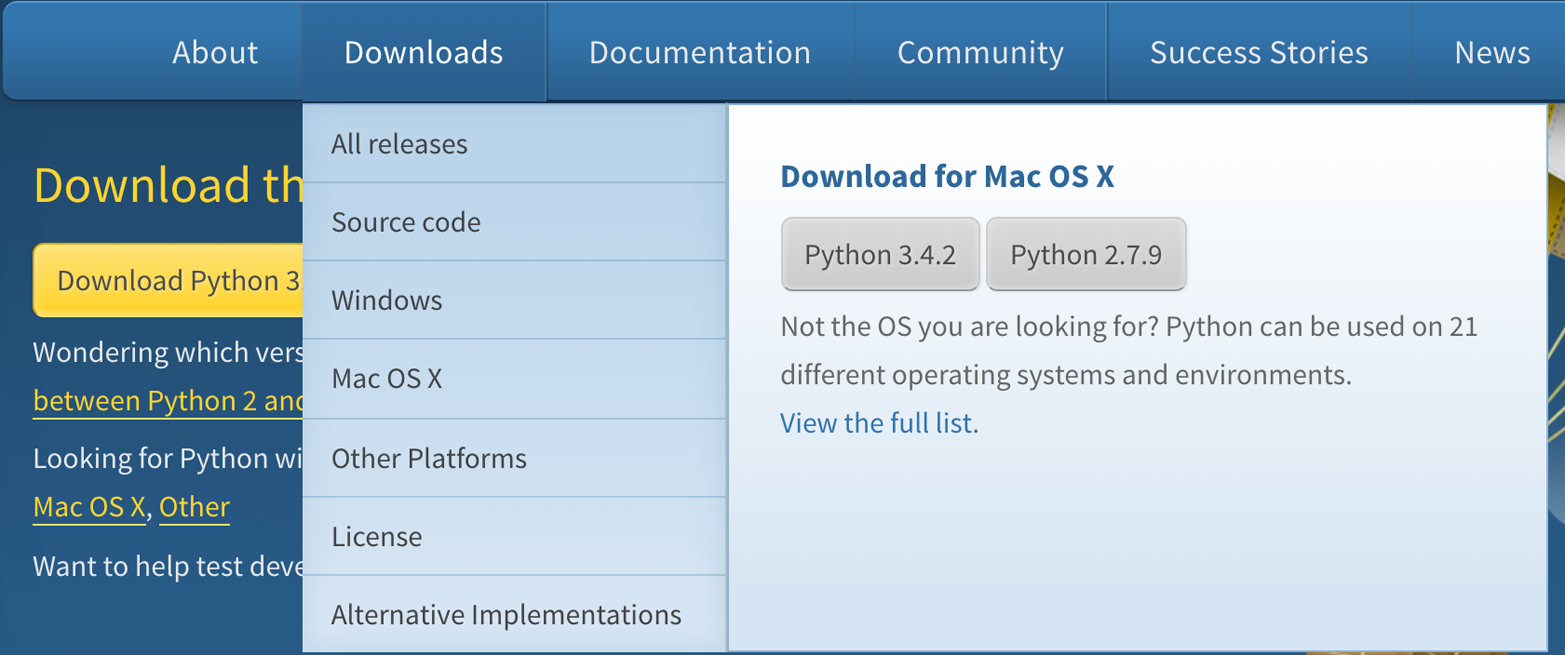
Task: Open the yellow Other link
Action: (x=194, y=507)
